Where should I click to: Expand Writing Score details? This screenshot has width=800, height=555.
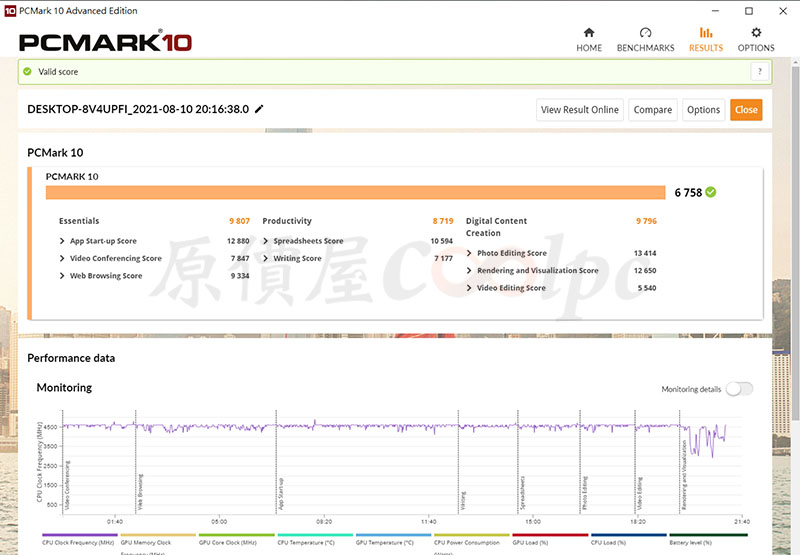pos(265,258)
